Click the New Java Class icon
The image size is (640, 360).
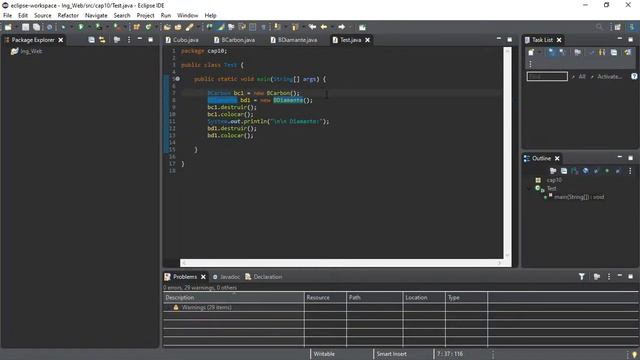point(148,27)
